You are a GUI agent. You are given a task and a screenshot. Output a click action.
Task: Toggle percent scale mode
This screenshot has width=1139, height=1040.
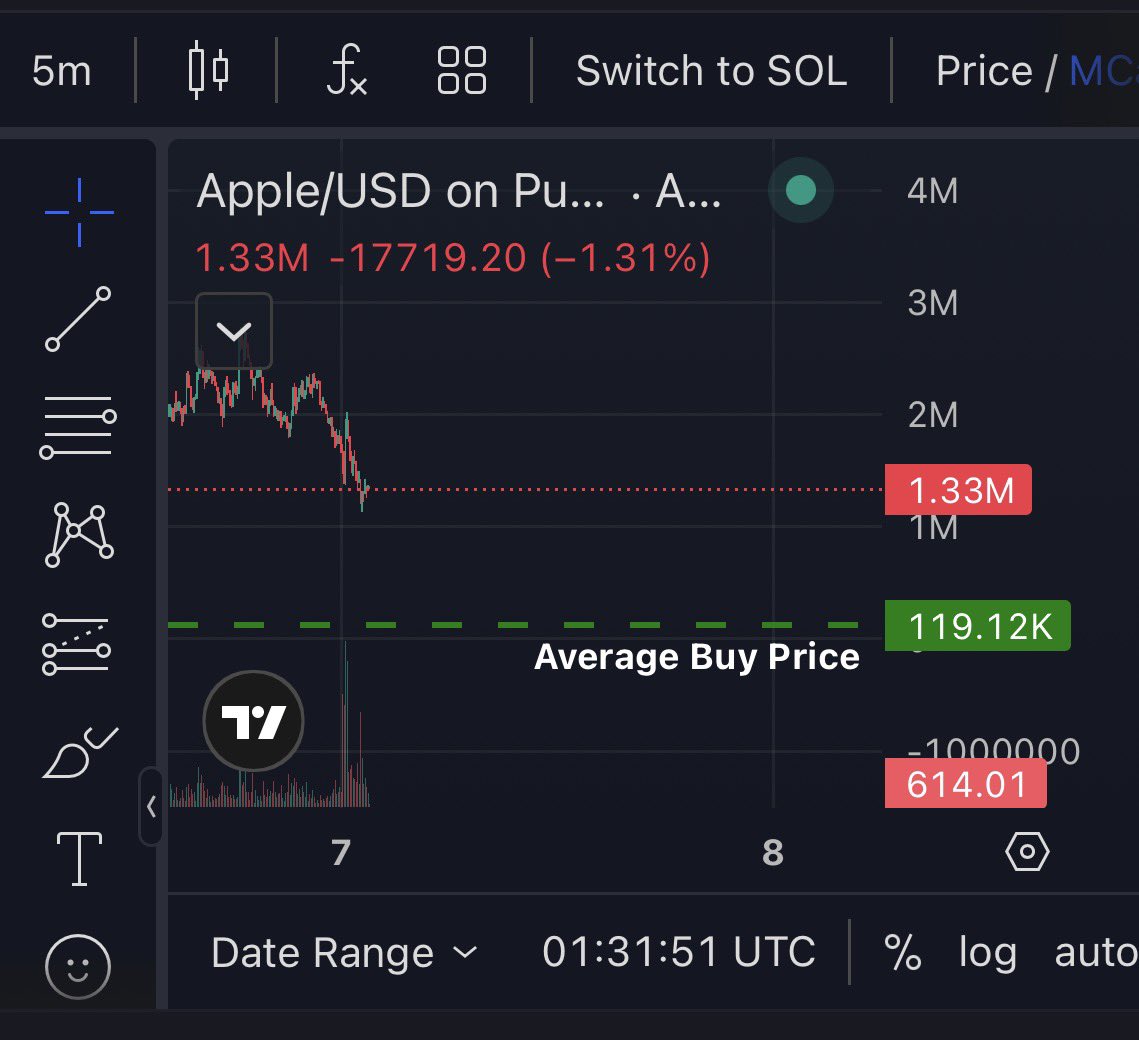(x=903, y=953)
